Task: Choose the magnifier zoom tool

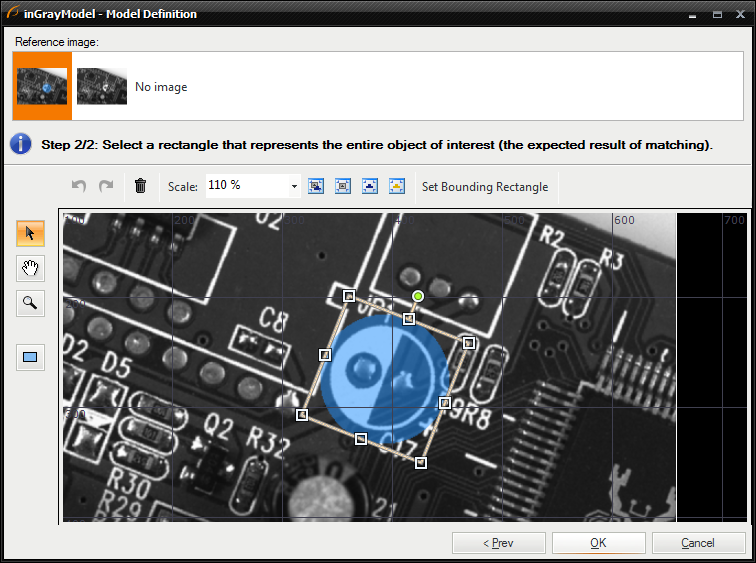Action: 30,303
